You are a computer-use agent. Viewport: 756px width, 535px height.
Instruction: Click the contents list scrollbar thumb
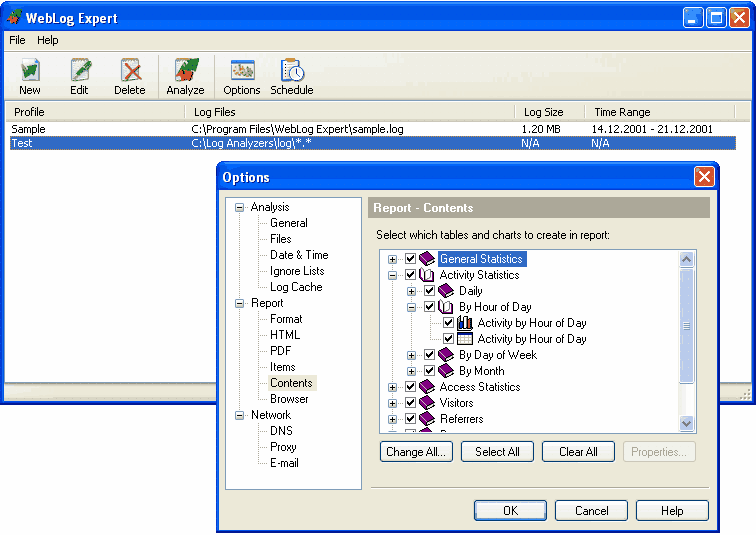[687, 326]
